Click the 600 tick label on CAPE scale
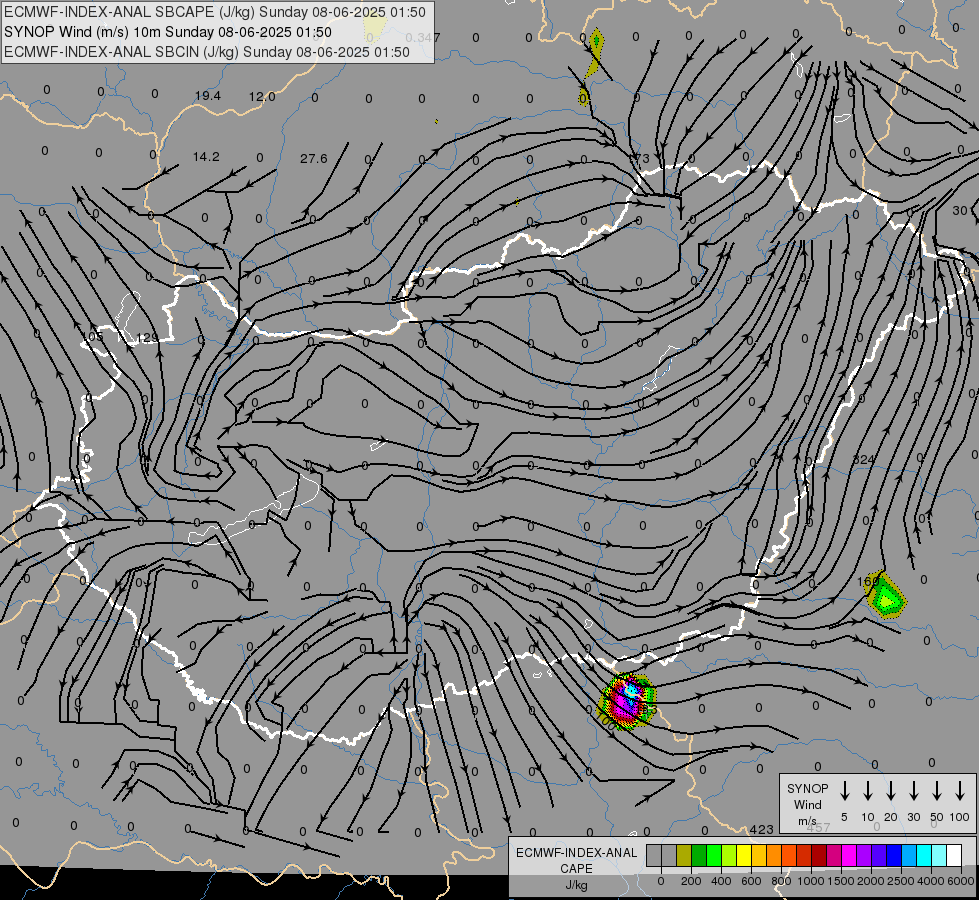 pyautogui.click(x=751, y=881)
